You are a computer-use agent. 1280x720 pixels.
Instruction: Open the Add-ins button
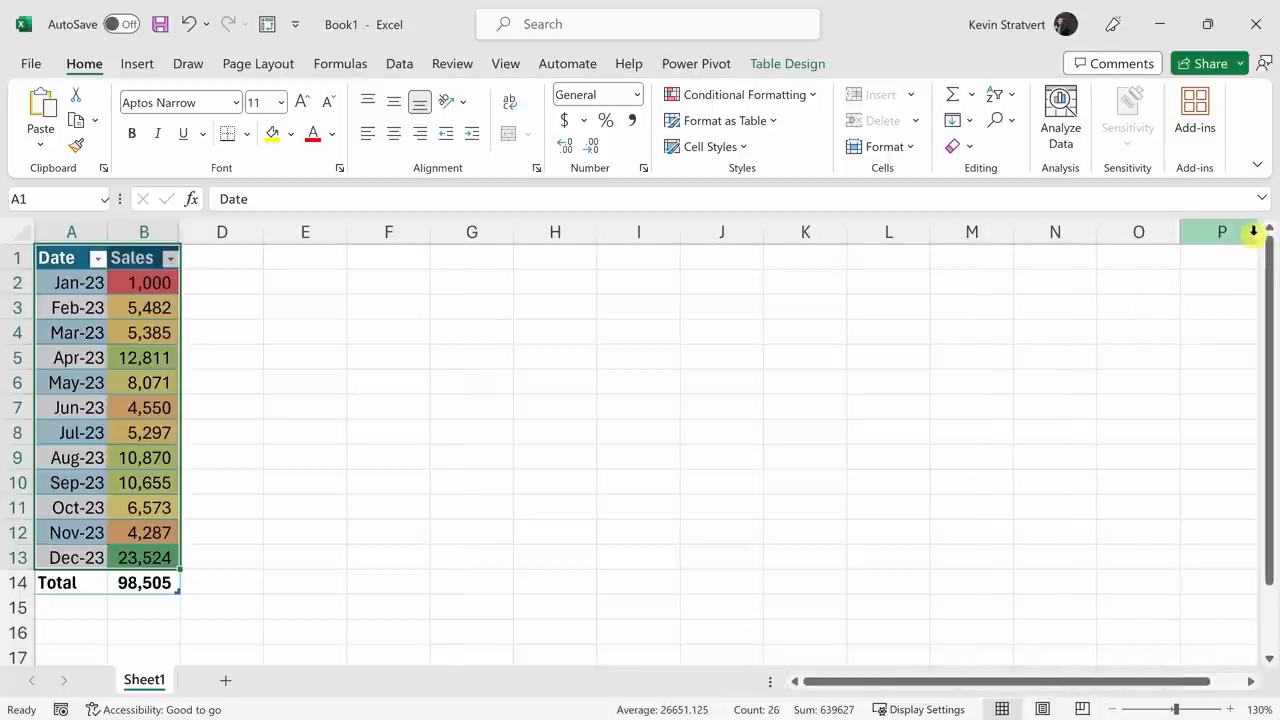[1195, 110]
